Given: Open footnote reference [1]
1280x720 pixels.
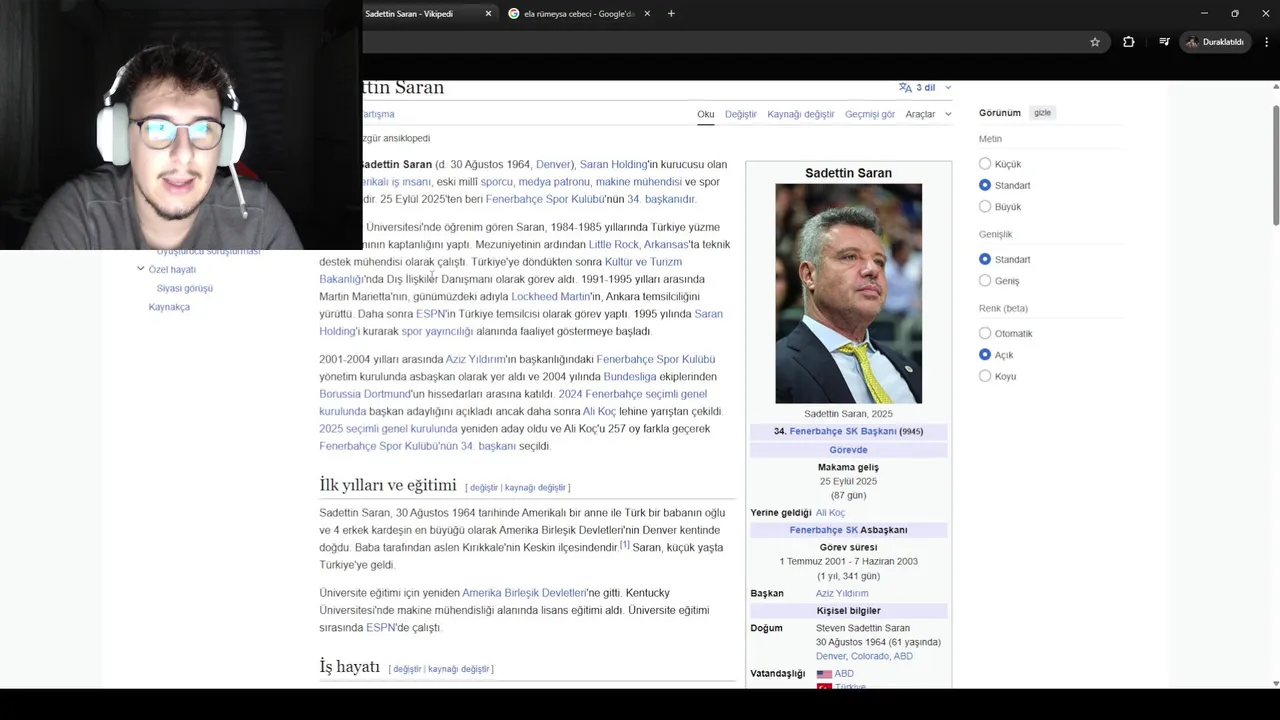Looking at the screenshot, I should [x=624, y=545].
